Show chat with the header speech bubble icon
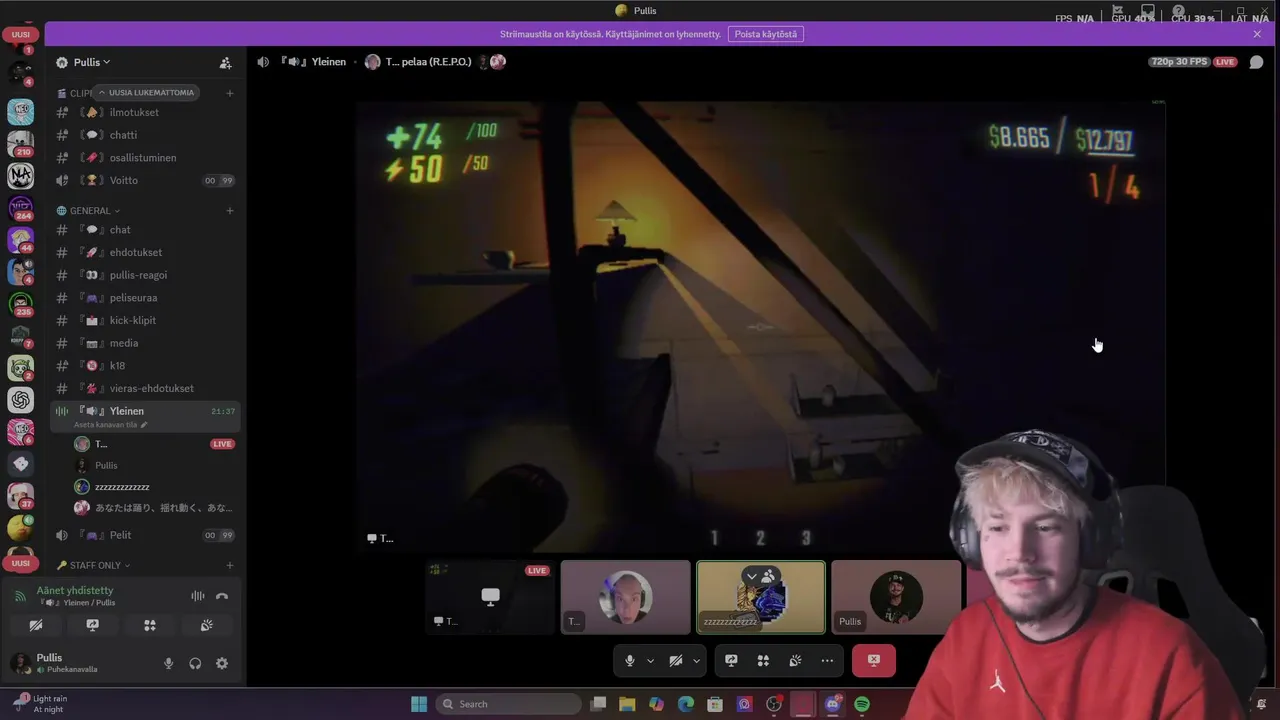This screenshot has height=720, width=1280. (x=1257, y=62)
